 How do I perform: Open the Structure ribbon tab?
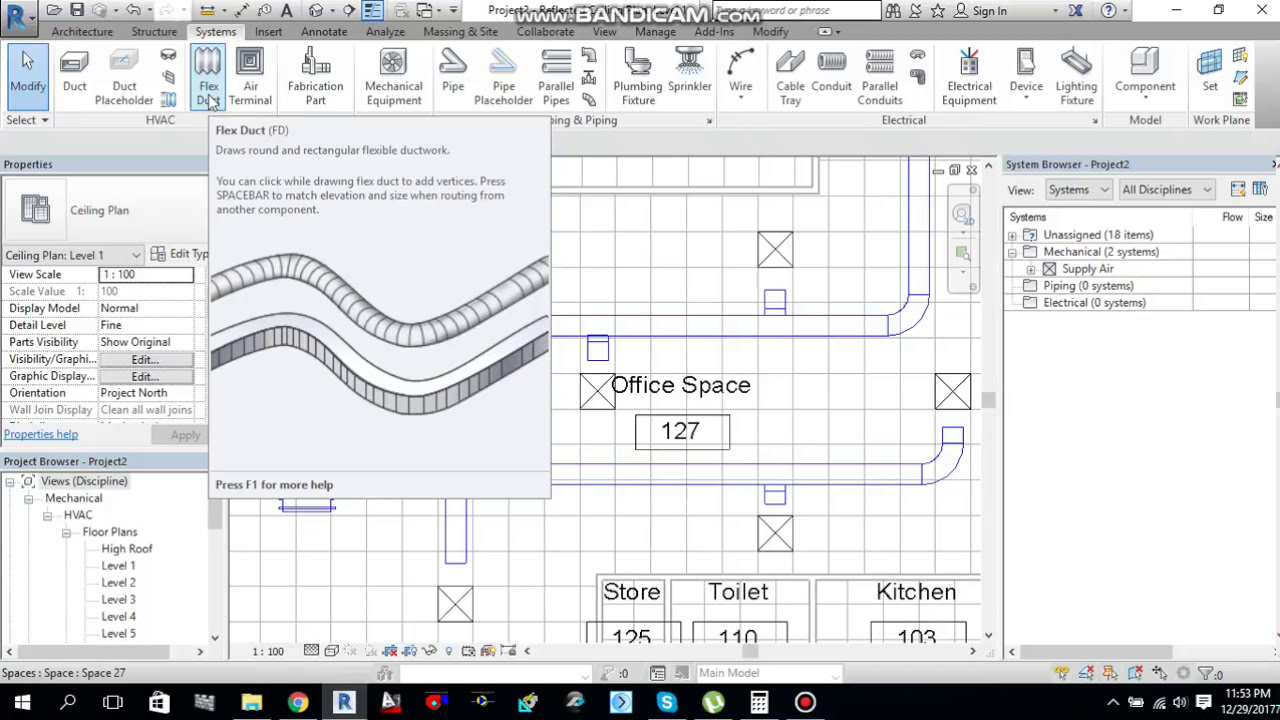(x=154, y=32)
